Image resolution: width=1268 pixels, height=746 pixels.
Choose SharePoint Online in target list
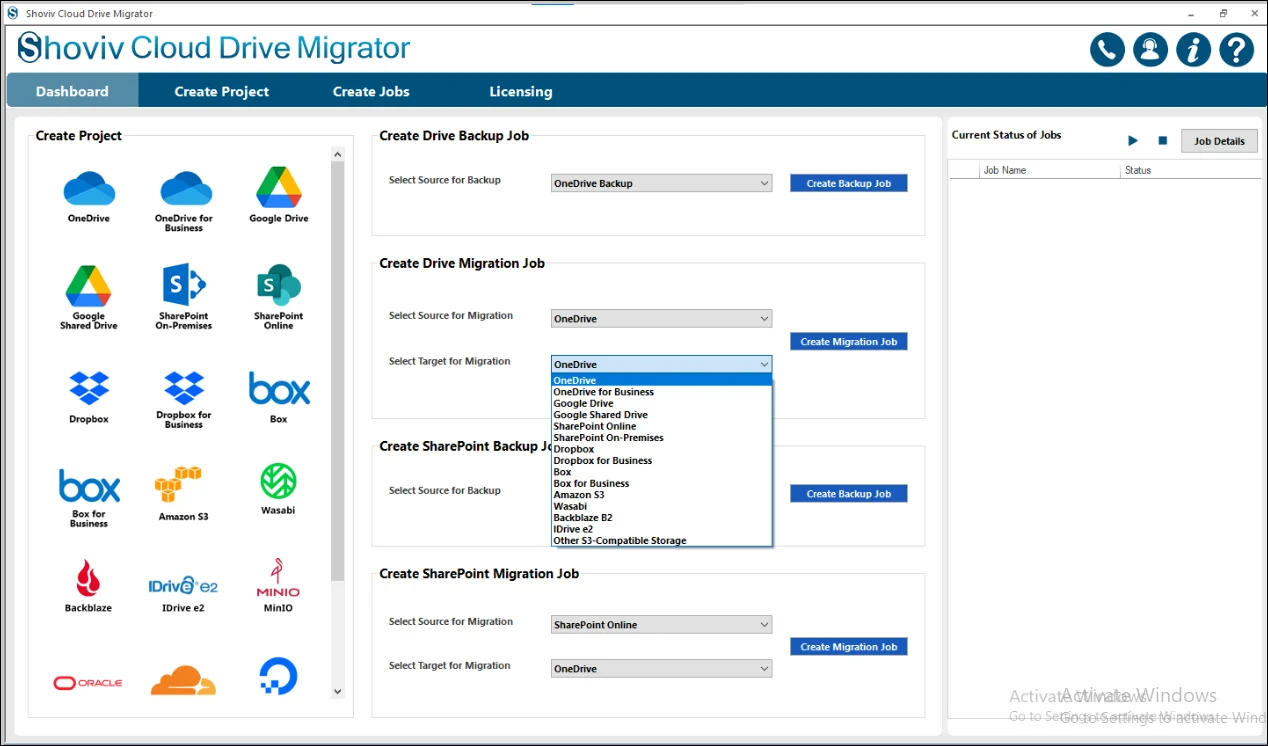(x=661, y=426)
